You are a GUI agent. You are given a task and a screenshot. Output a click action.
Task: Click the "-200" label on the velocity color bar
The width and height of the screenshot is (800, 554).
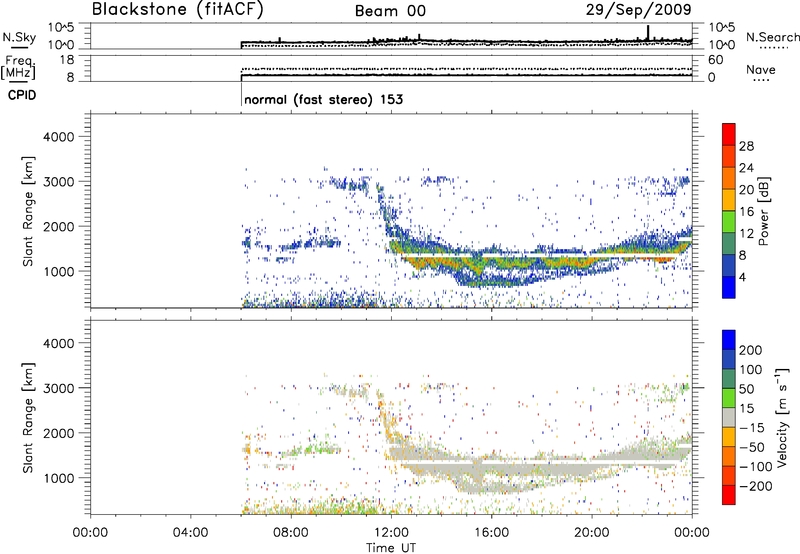tap(755, 486)
